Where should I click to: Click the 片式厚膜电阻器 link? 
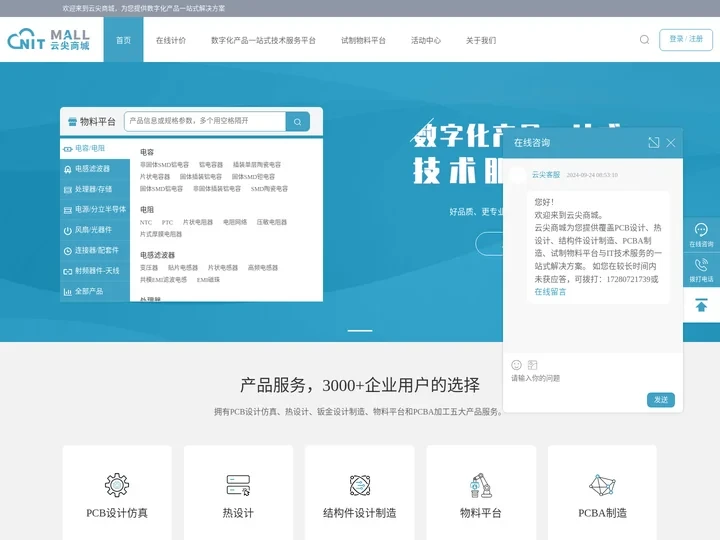click(161, 234)
